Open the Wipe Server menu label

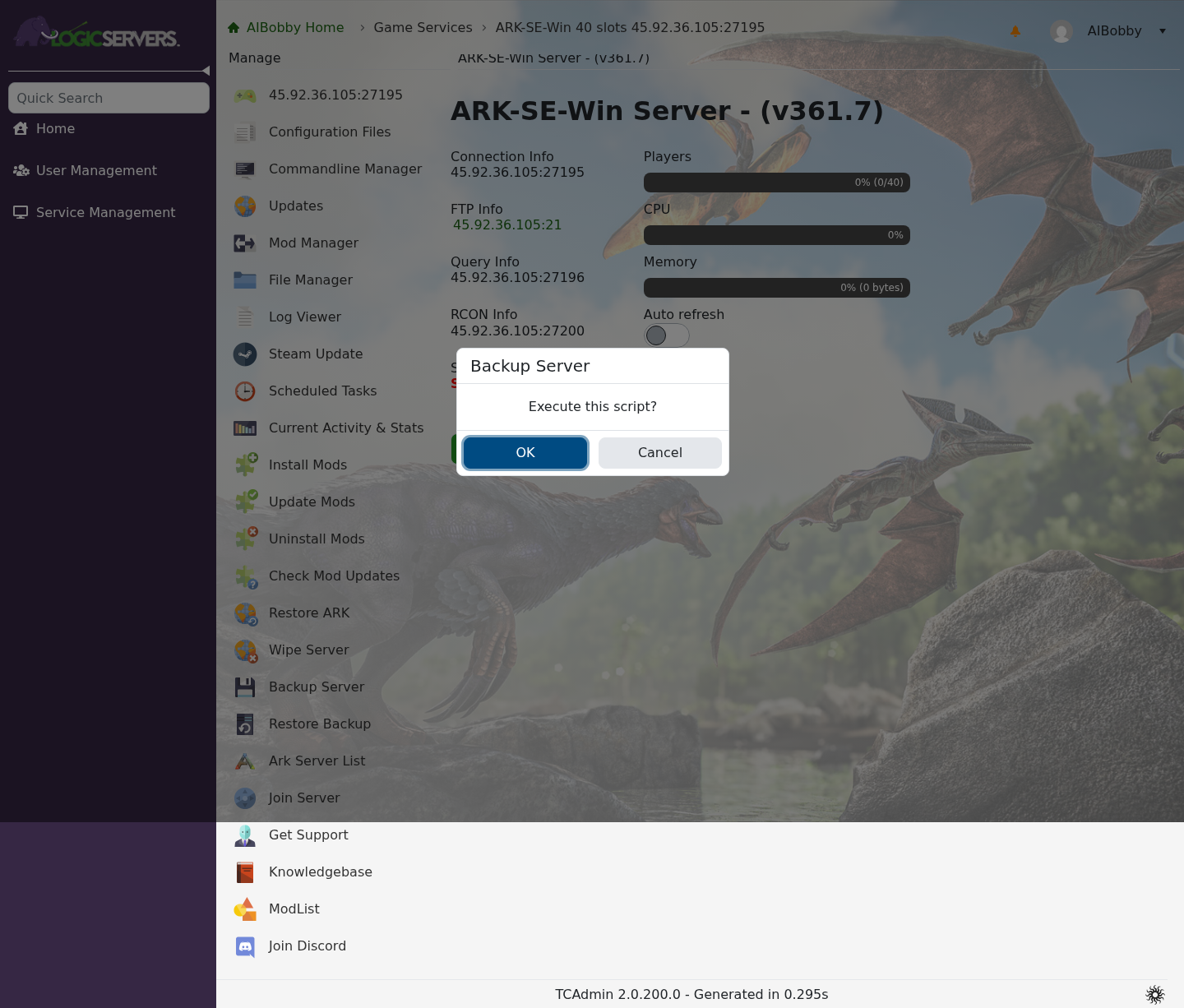click(x=309, y=650)
